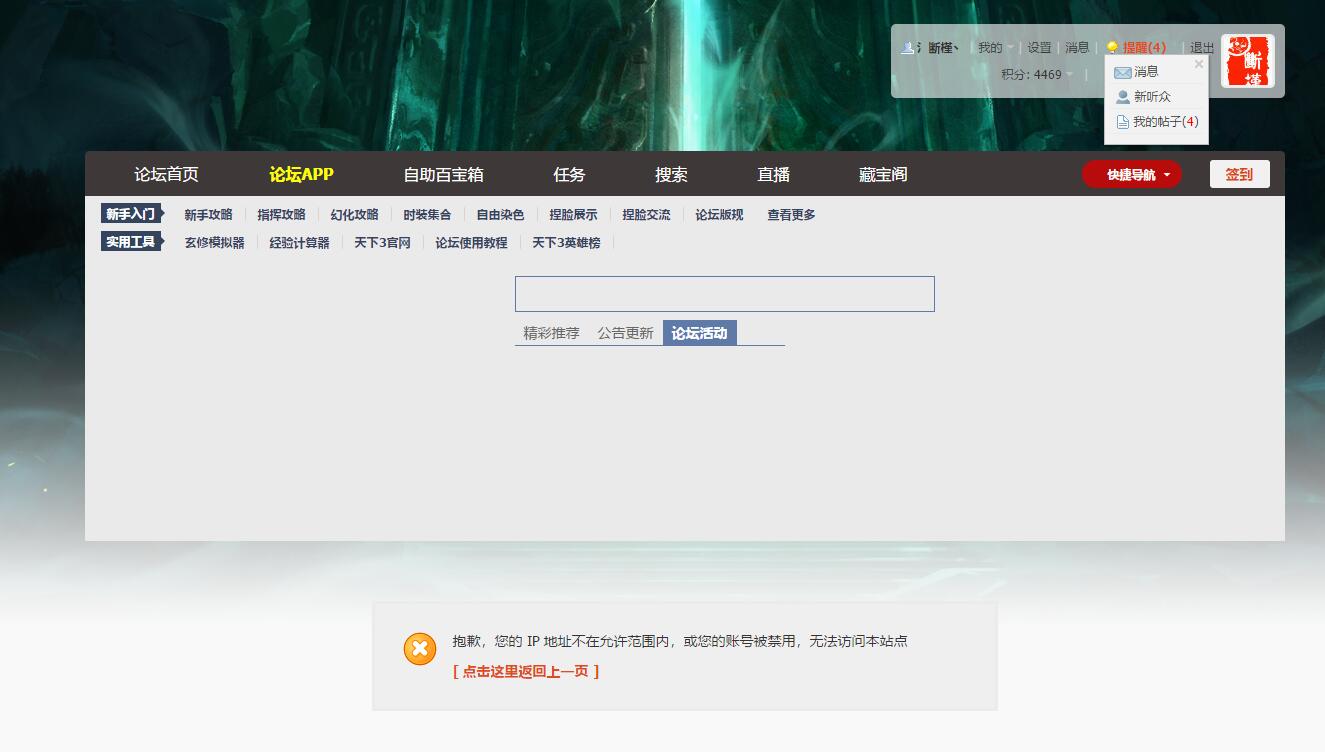Open the 新手攻略 link
This screenshot has height=752, width=1325.
(x=208, y=215)
